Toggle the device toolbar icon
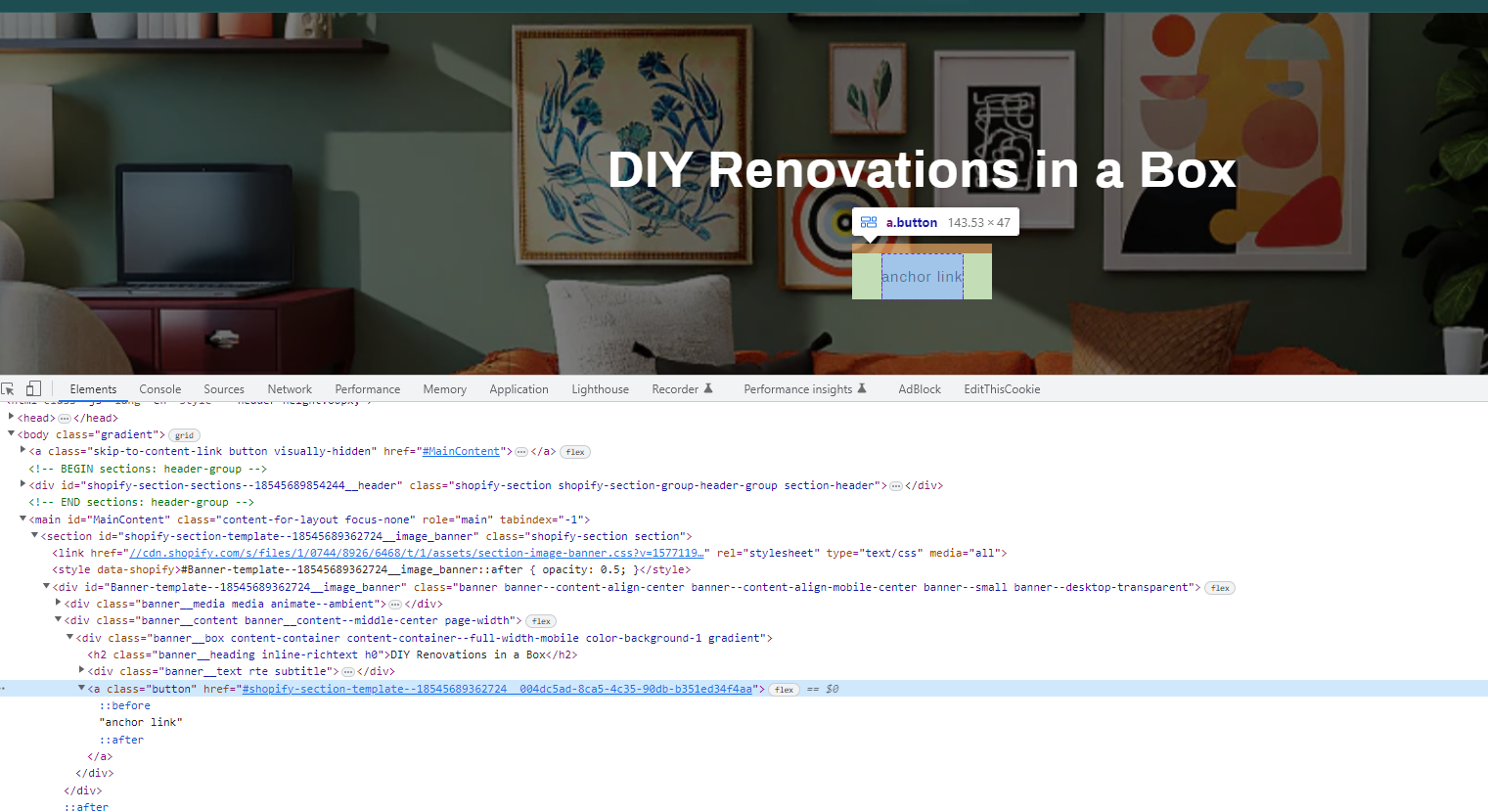The image size is (1488, 812). 33,388
